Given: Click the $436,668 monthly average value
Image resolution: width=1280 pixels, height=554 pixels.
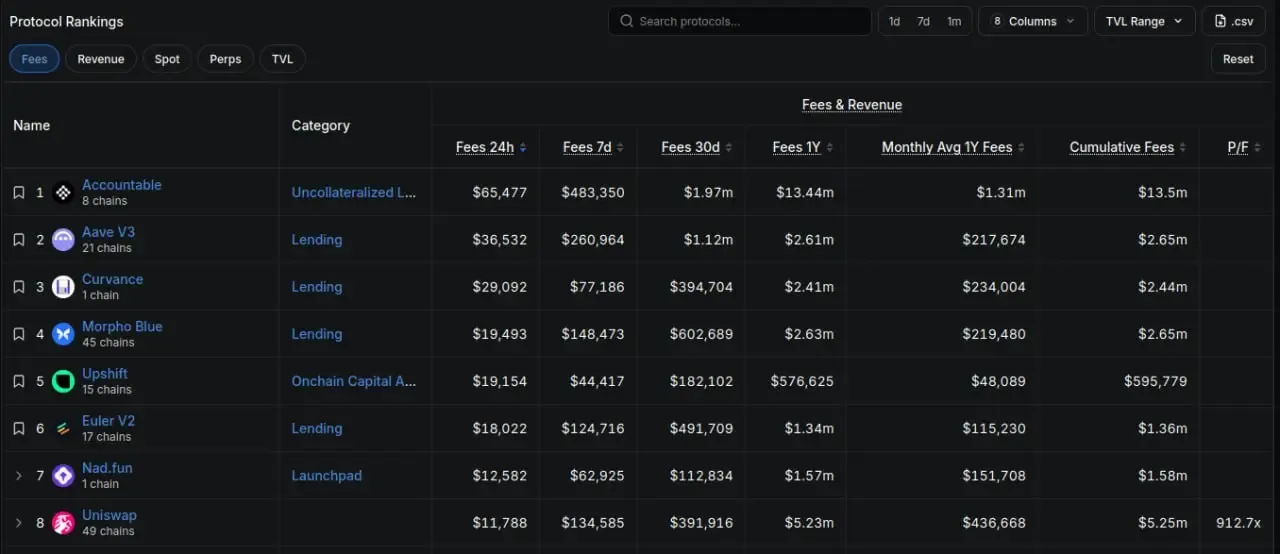Looking at the screenshot, I should coord(994,523).
